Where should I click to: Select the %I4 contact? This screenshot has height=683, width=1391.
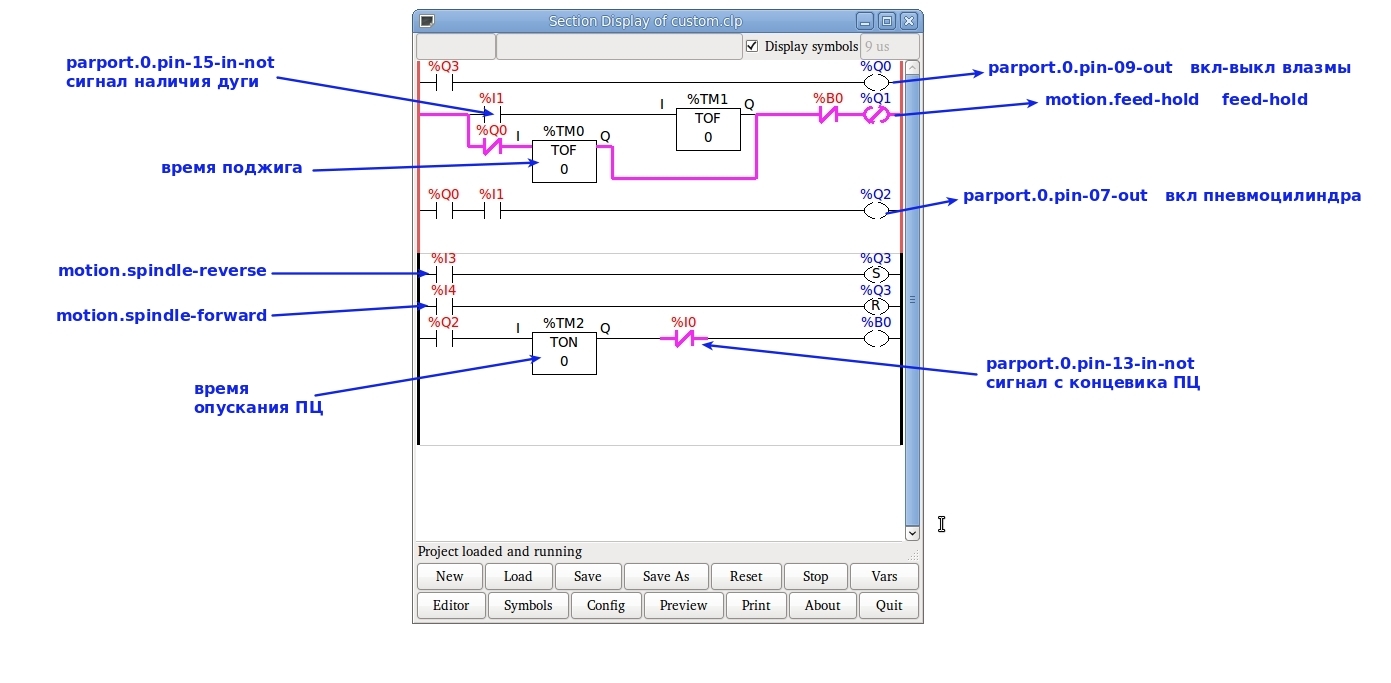444,306
